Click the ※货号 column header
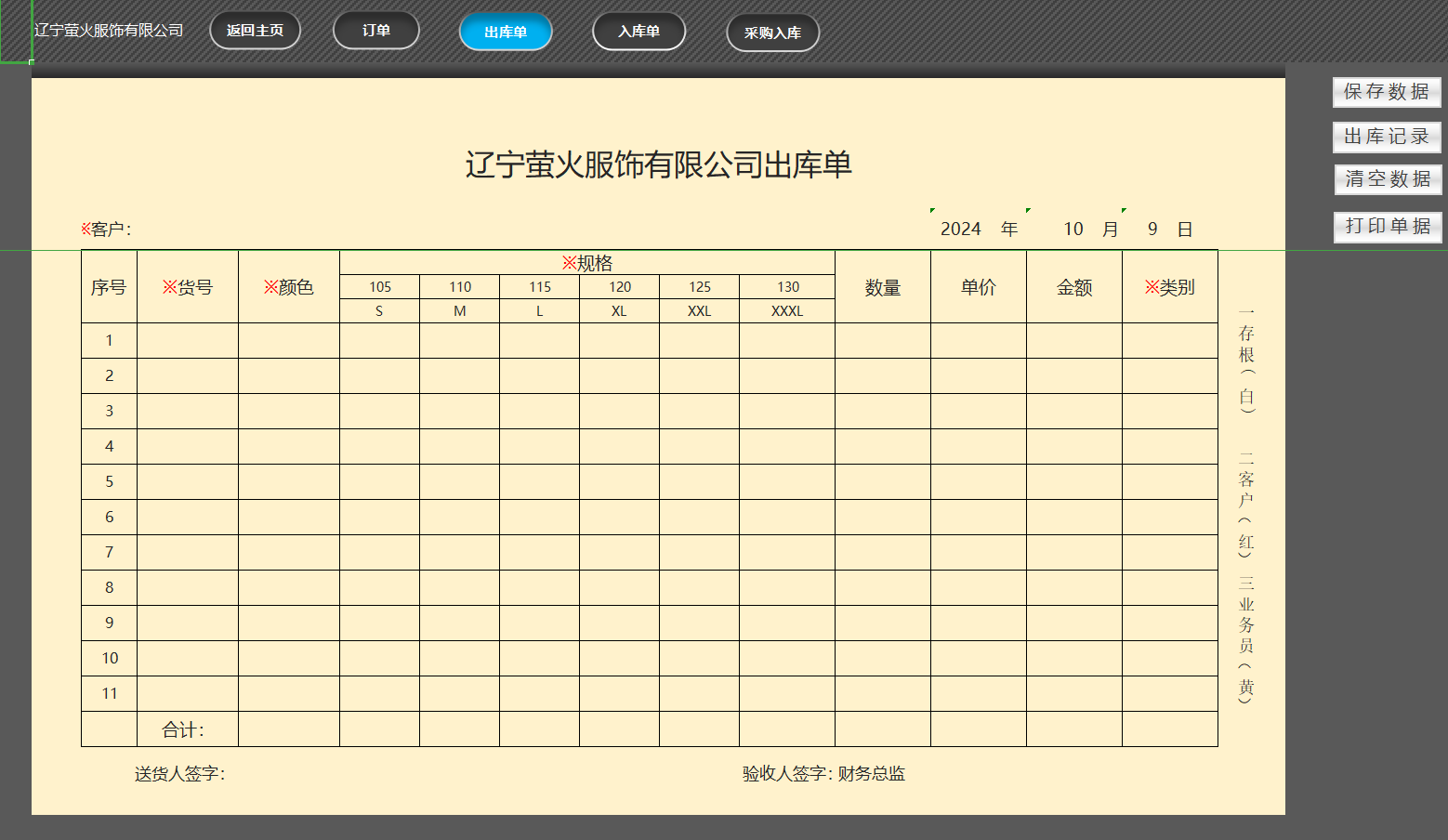The width and height of the screenshot is (1448, 840). coord(188,287)
